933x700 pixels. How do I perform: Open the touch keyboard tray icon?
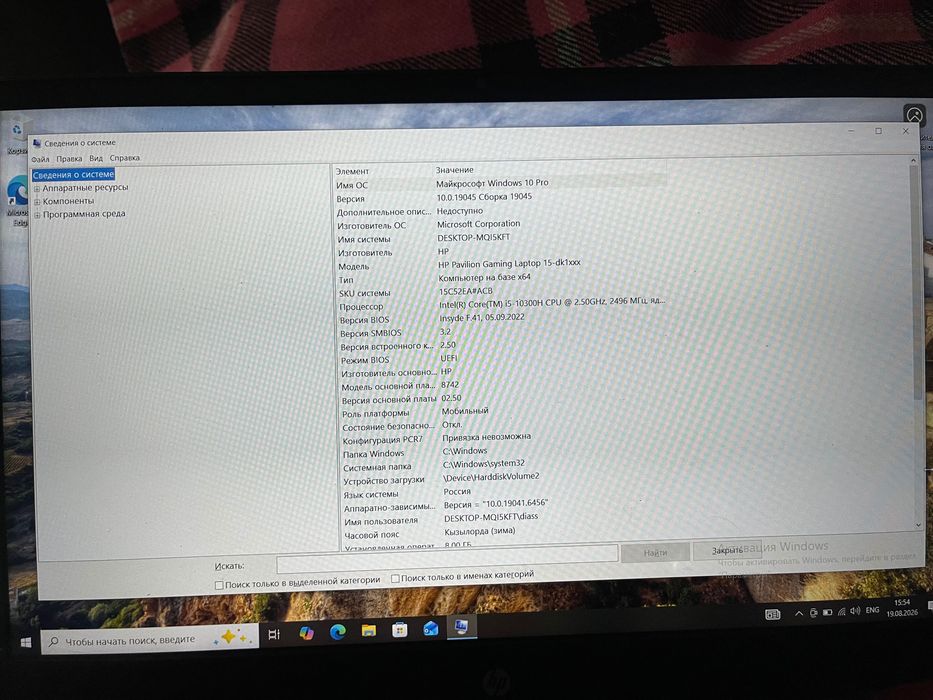(x=772, y=615)
